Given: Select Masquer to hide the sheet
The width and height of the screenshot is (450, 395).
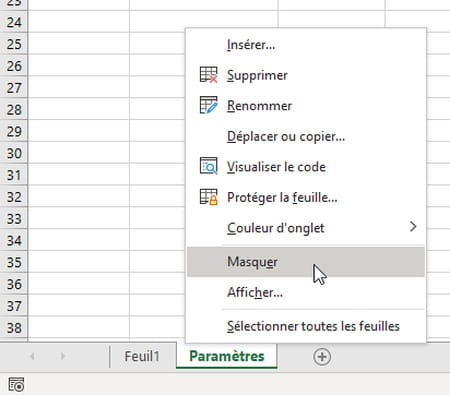Looking at the screenshot, I should (306, 262).
